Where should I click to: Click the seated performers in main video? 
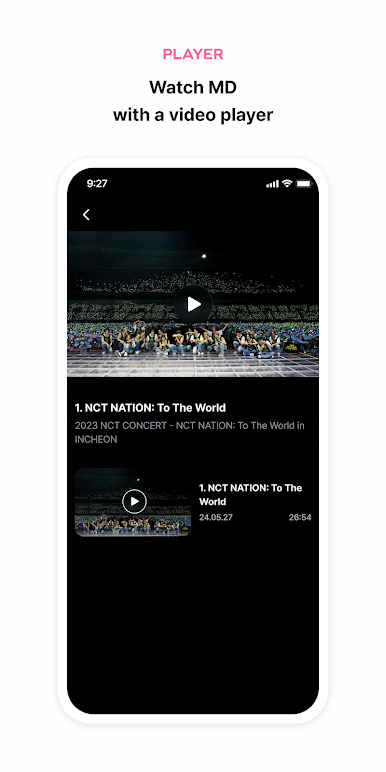[192, 340]
